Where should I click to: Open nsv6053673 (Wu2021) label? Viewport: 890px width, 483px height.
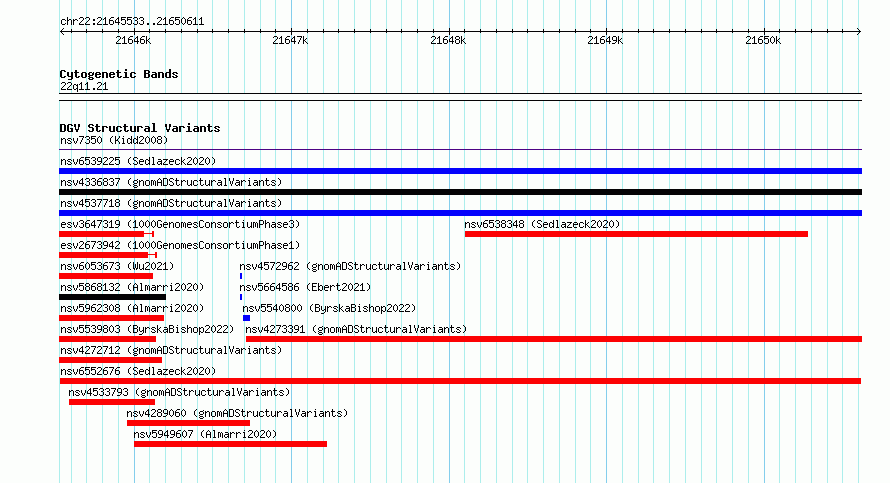click(117, 266)
